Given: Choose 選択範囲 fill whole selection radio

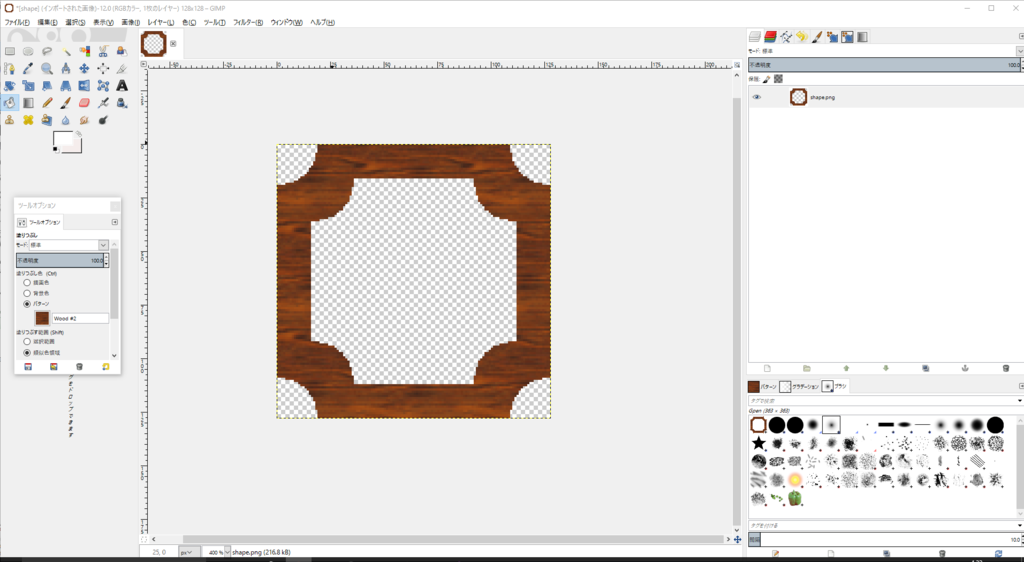Looking at the screenshot, I should 27,341.
